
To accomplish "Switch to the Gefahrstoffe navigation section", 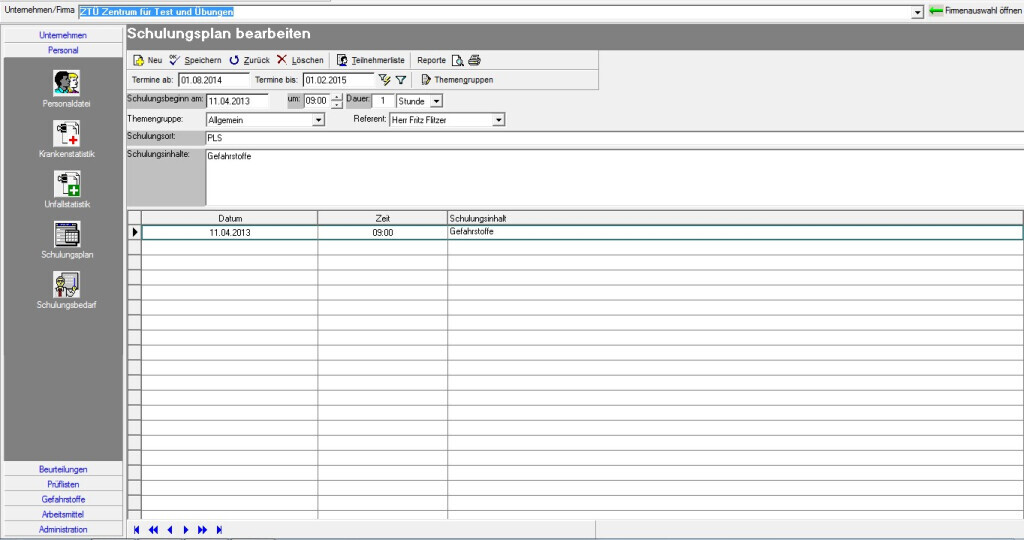I will pyautogui.click(x=64, y=499).
